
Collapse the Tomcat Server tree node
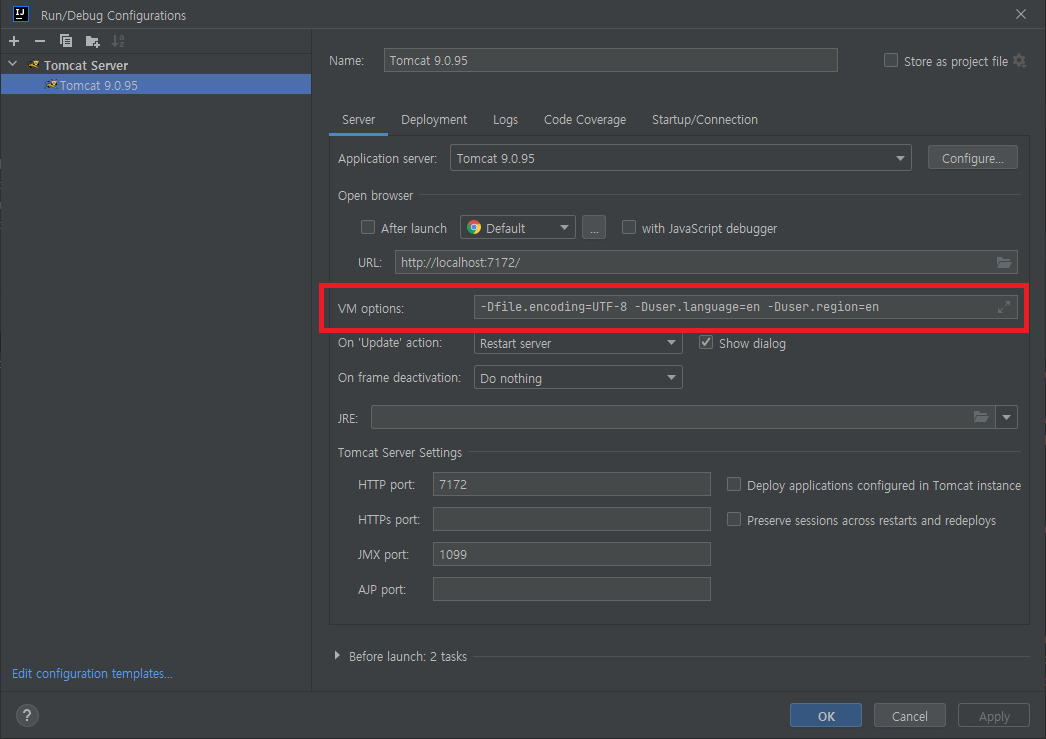tap(13, 64)
